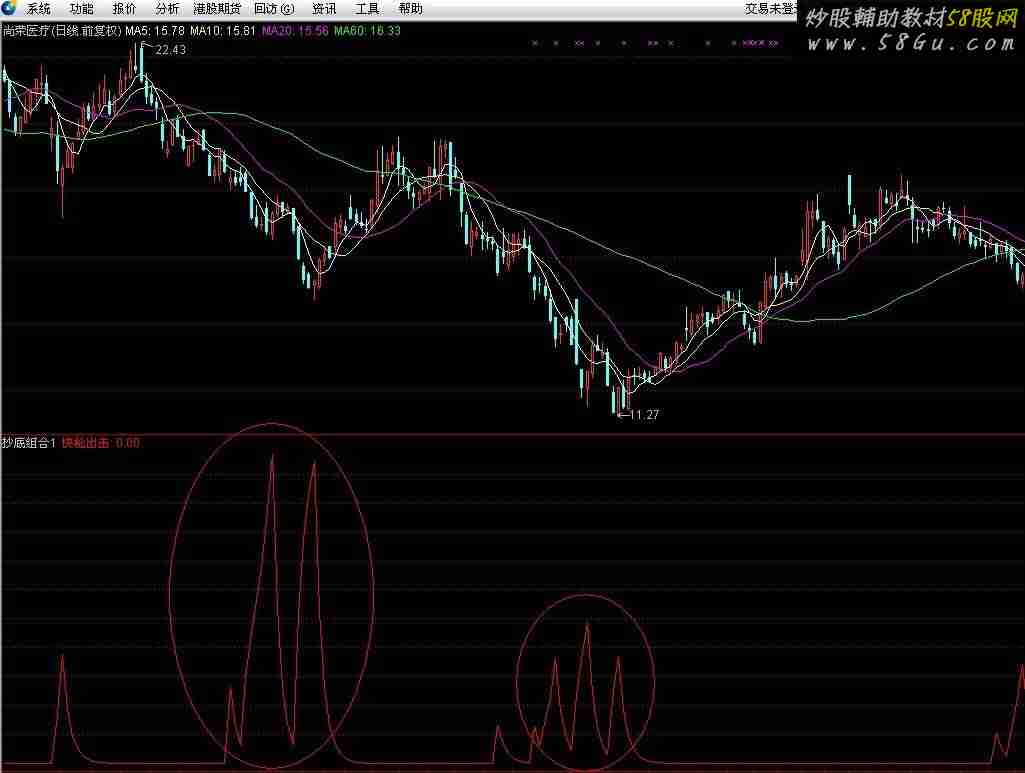Viewport: 1025px width, 773px height.
Task: Click the 抄底组合1 indicator name
Action: point(29,442)
